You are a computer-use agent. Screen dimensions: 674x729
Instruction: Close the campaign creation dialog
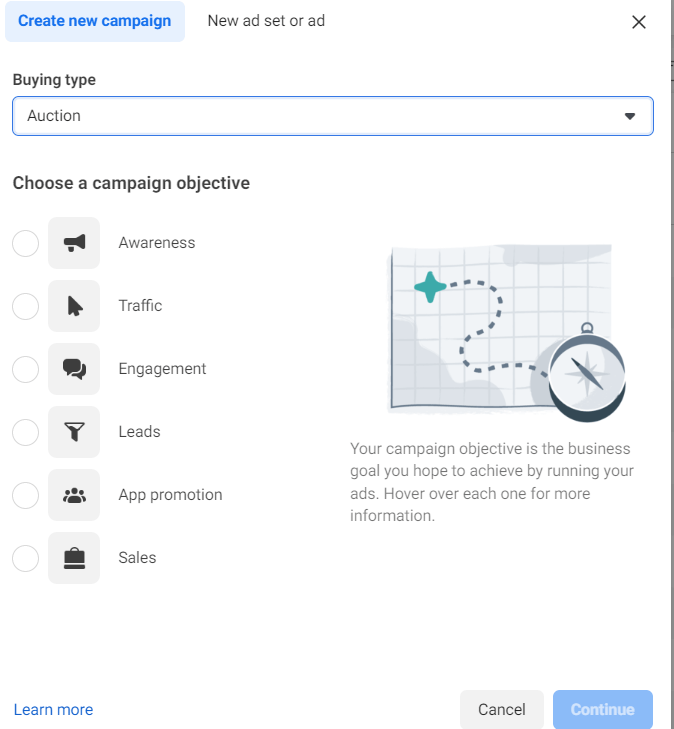pos(639,22)
